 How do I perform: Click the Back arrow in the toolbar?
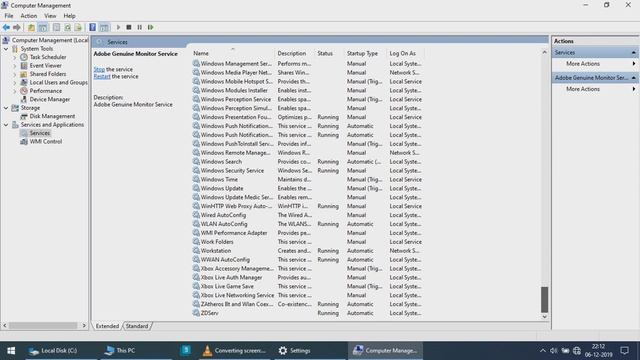6,27
